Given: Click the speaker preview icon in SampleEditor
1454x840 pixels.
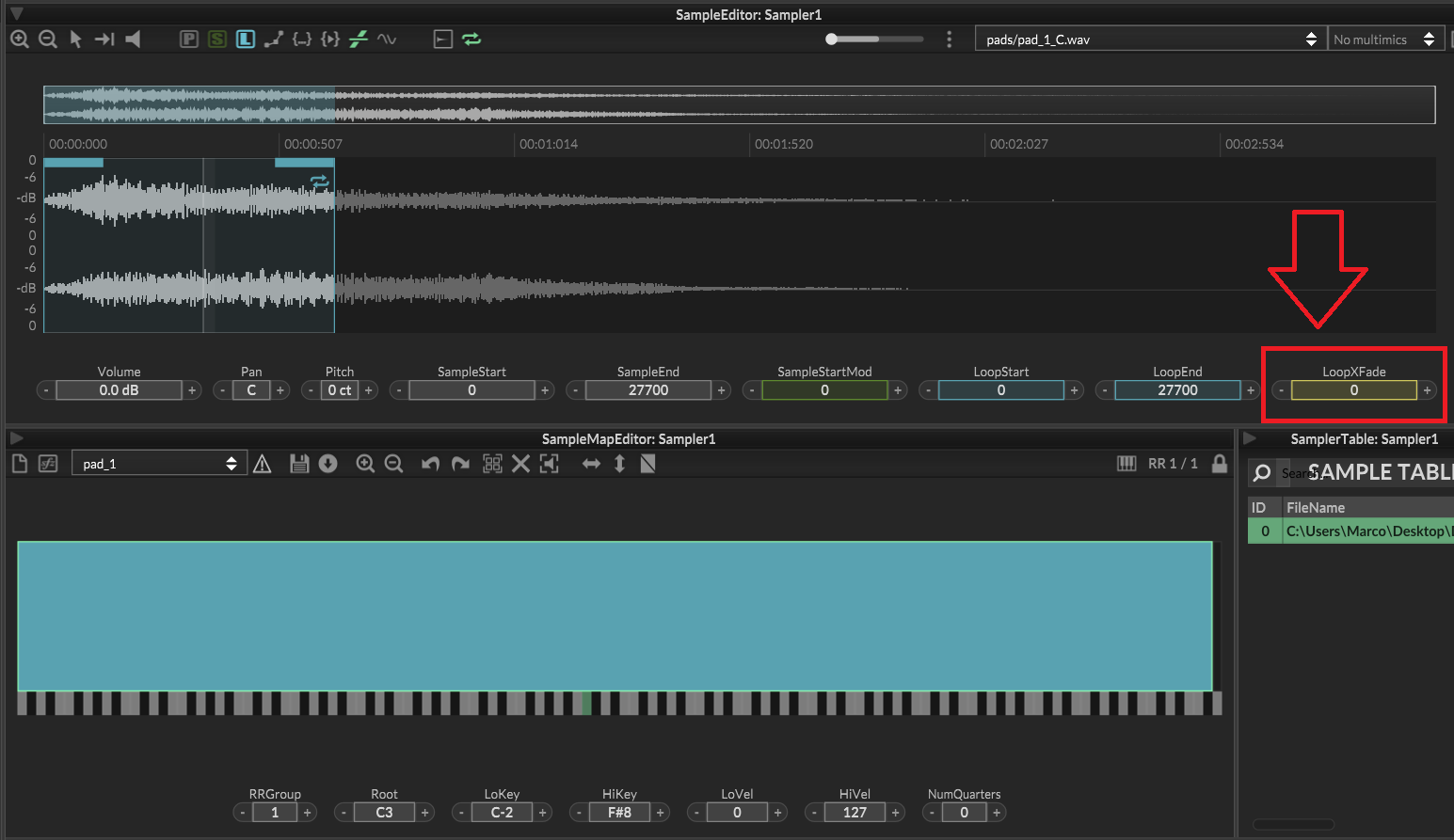Looking at the screenshot, I should pos(133,39).
